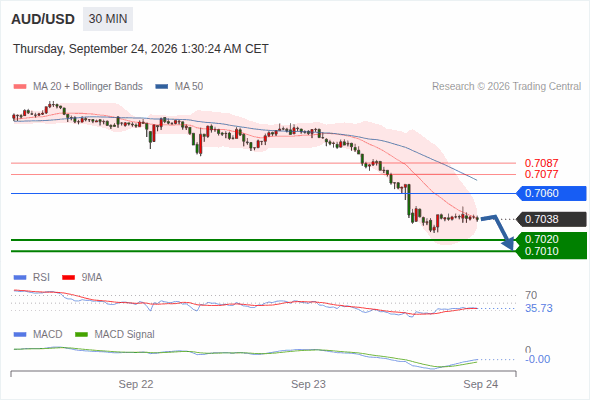
Task: Click the green 0.7020 target price tag
Action: [551, 239]
